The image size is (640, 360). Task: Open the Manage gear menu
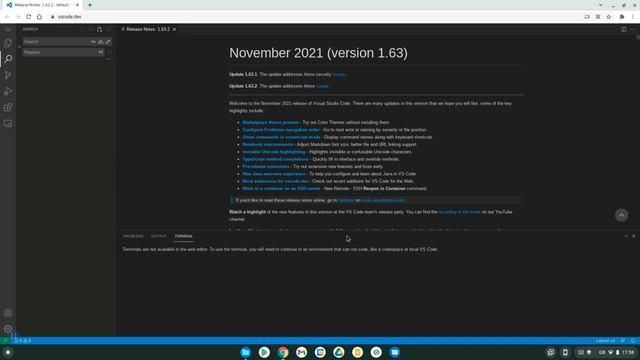pos(8,329)
